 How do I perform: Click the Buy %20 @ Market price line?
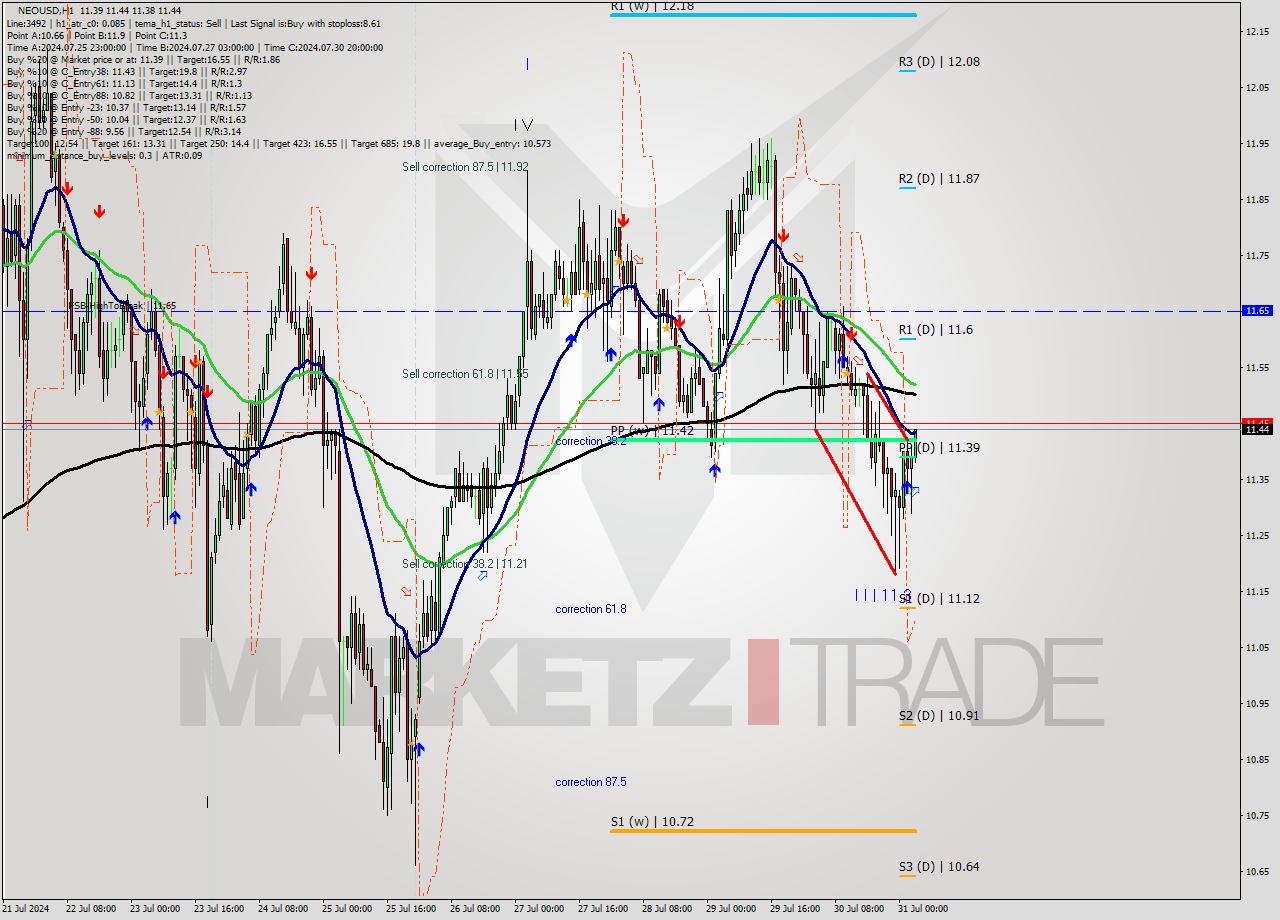(143, 59)
